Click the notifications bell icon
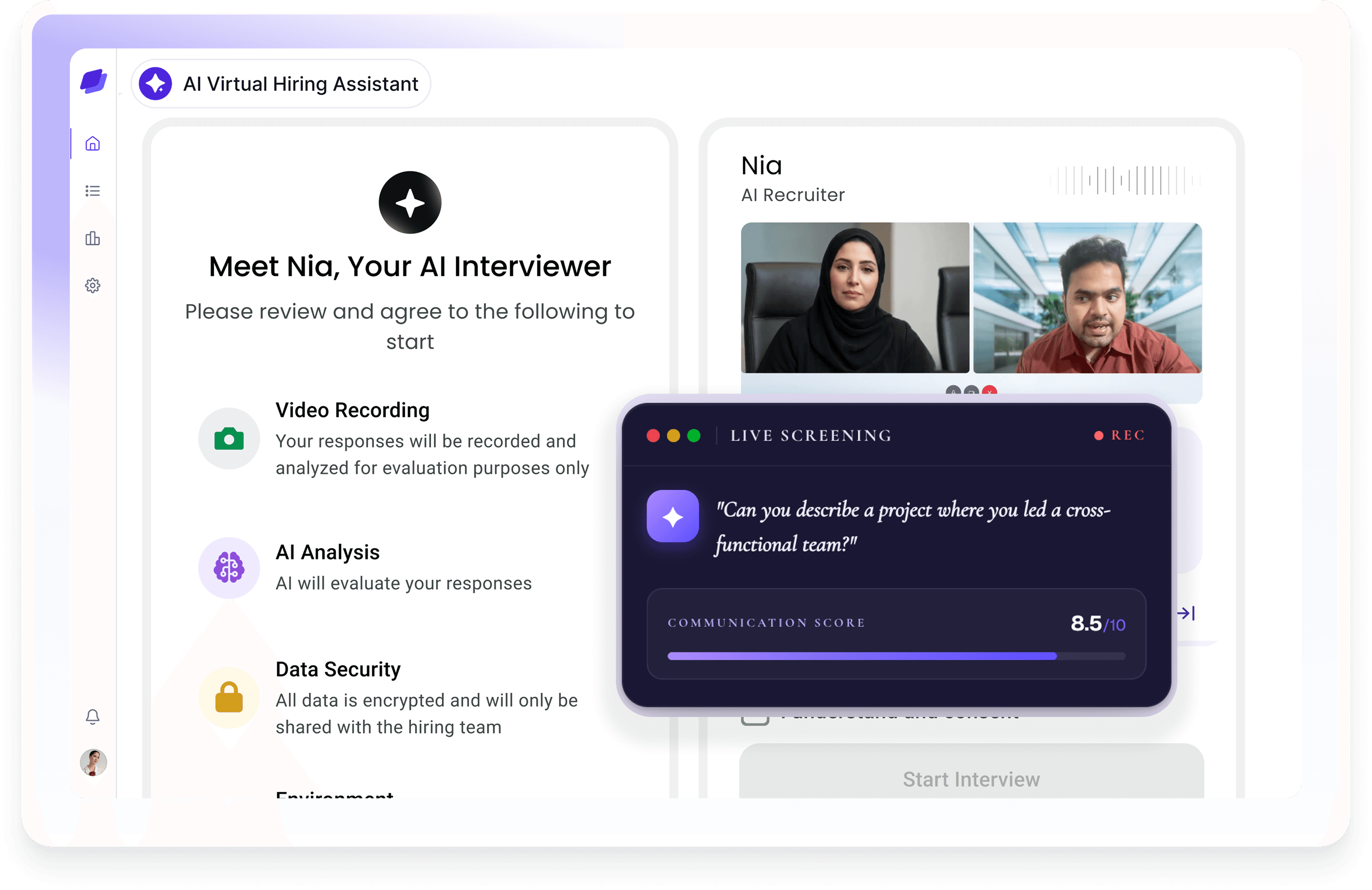Viewport: 1372px width, 890px height. click(93, 716)
